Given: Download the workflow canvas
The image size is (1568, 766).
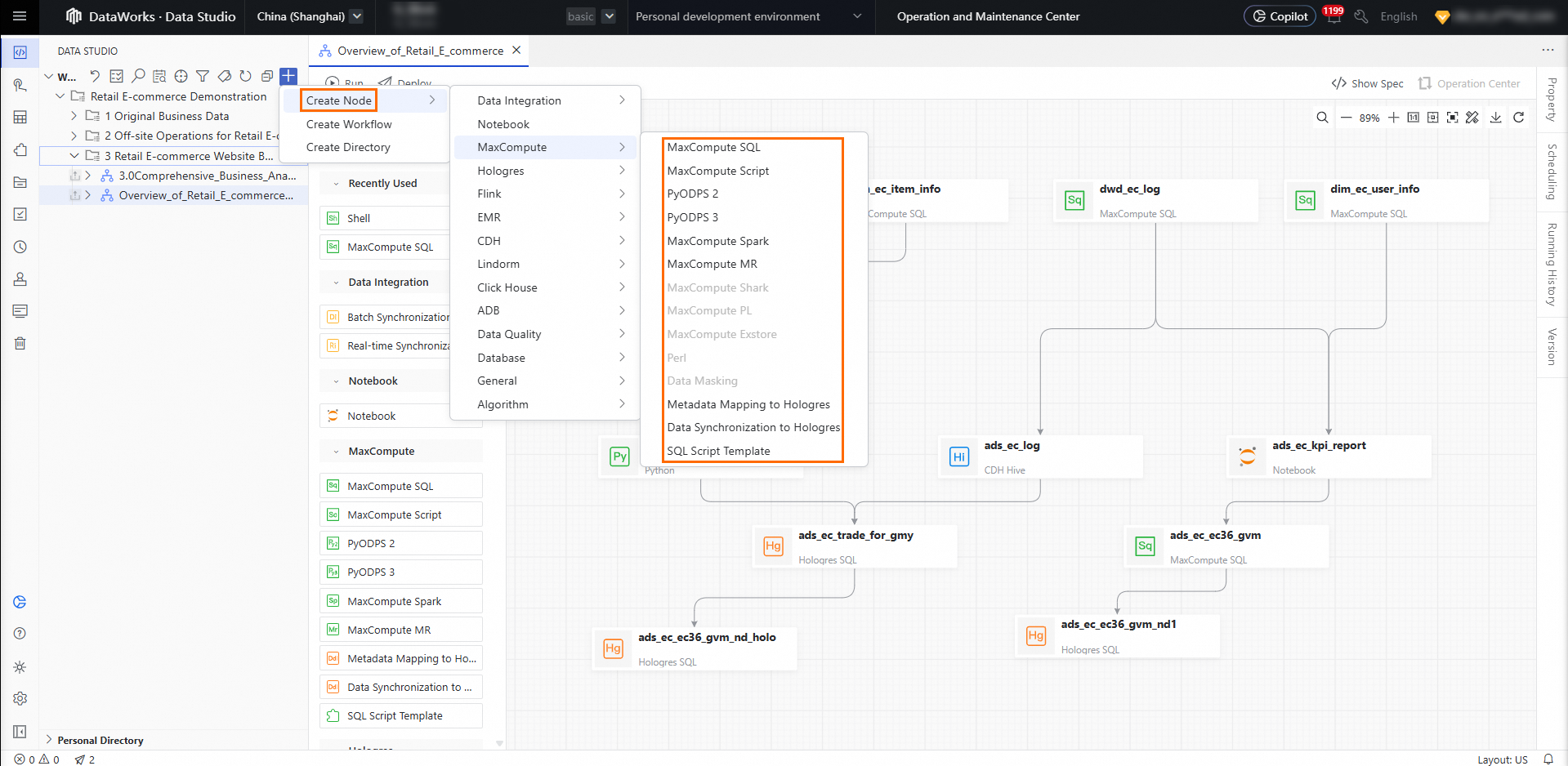Looking at the screenshot, I should (x=1495, y=118).
